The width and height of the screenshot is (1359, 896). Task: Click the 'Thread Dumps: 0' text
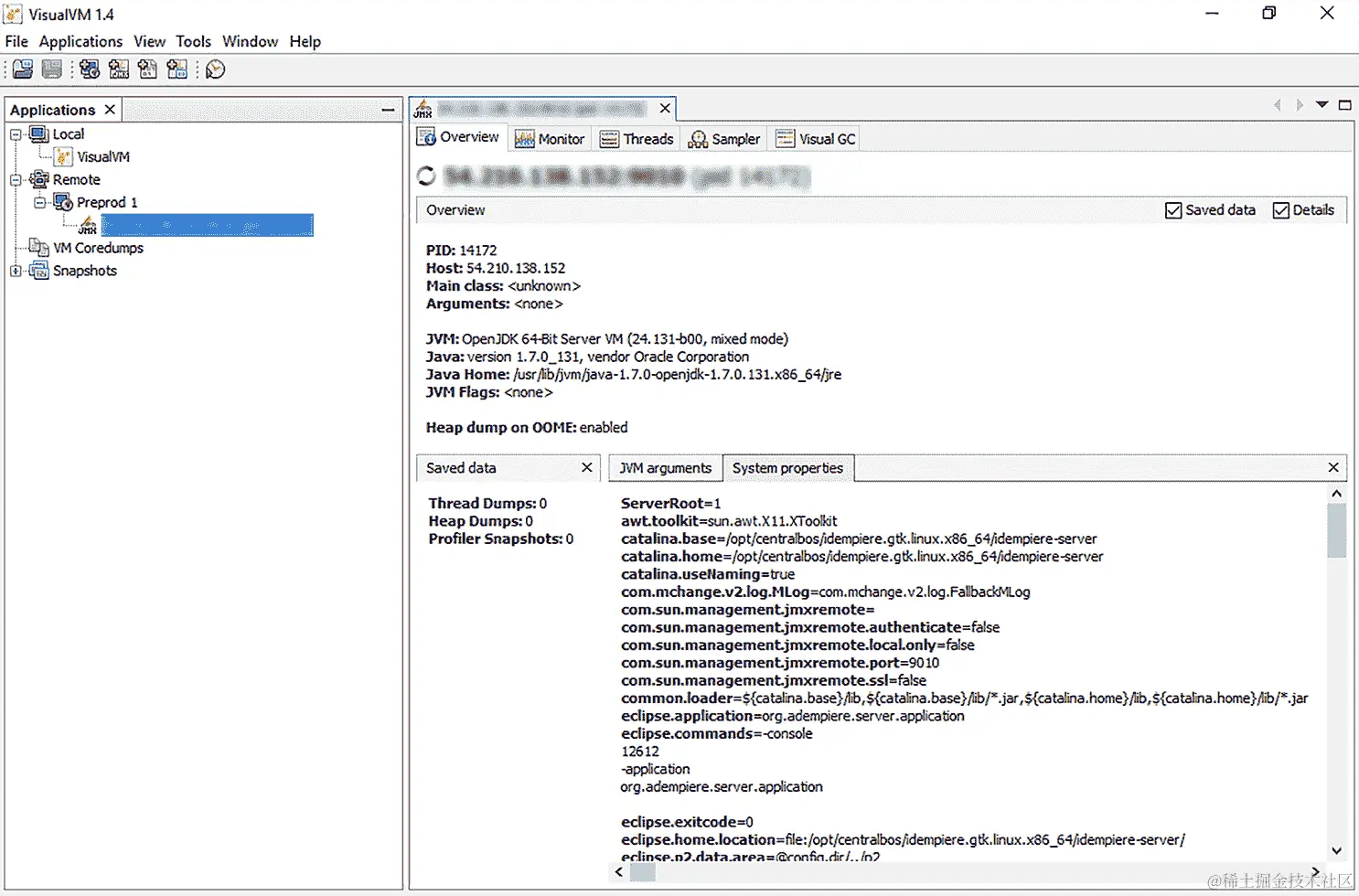click(x=487, y=504)
